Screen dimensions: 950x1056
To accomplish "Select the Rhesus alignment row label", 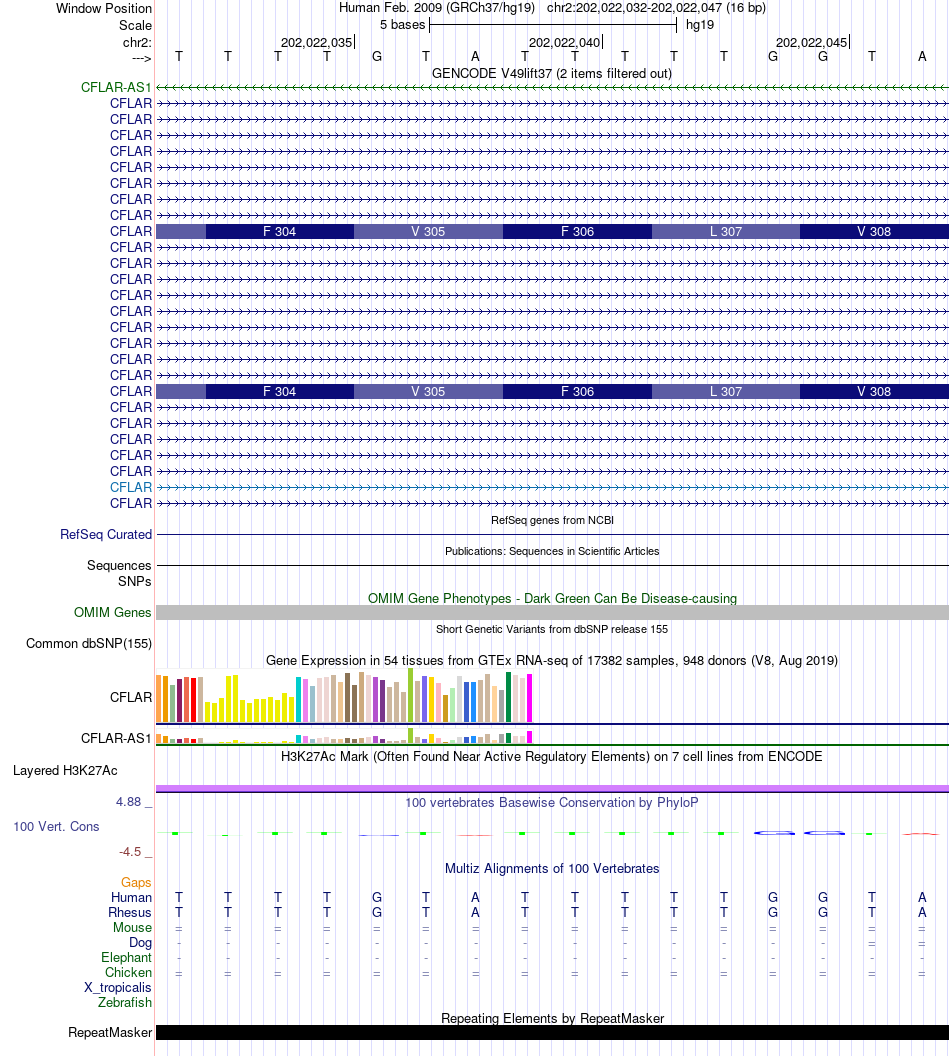I will (130, 912).
